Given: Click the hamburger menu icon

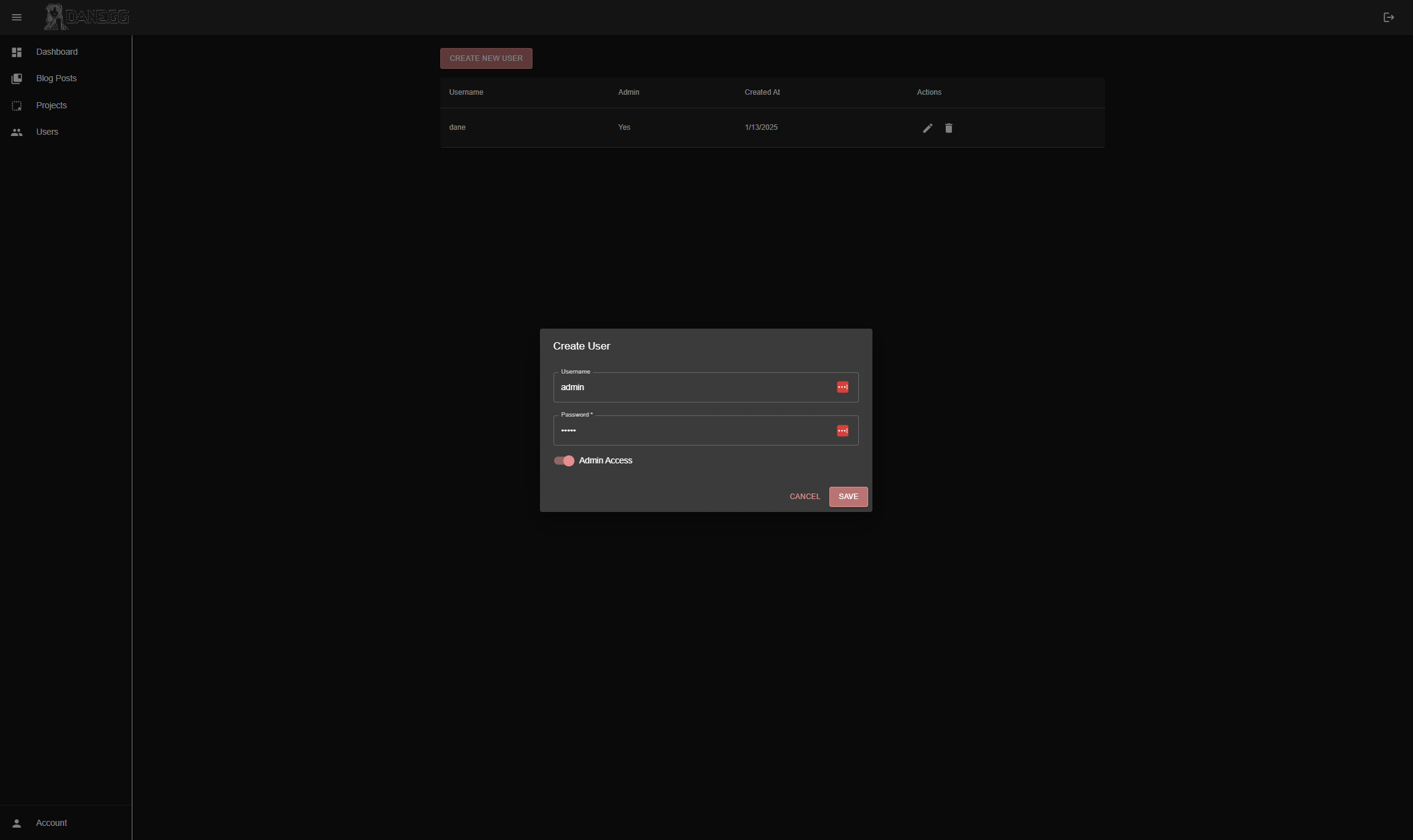Looking at the screenshot, I should point(17,17).
